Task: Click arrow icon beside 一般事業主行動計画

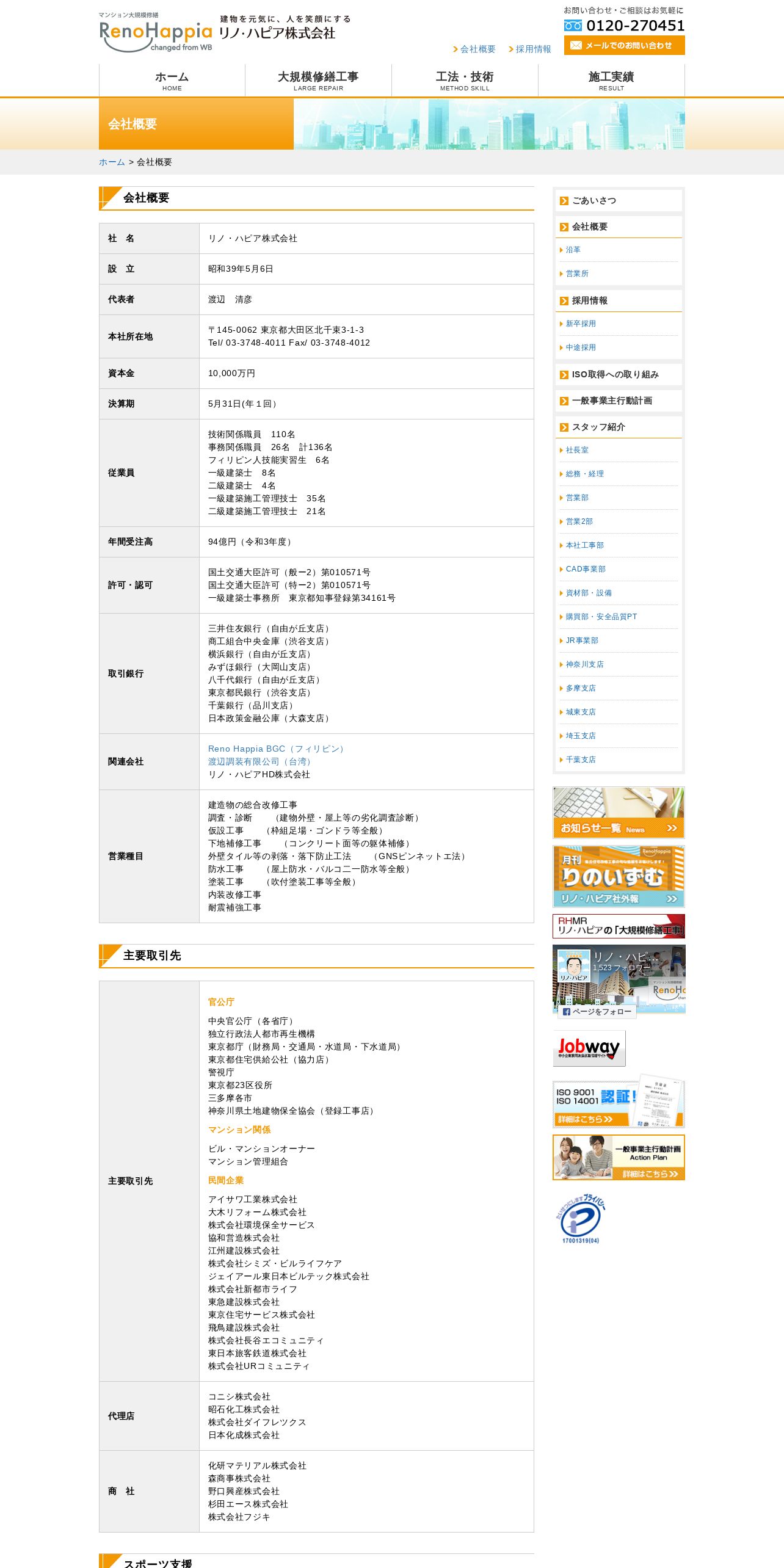Action: tap(564, 401)
